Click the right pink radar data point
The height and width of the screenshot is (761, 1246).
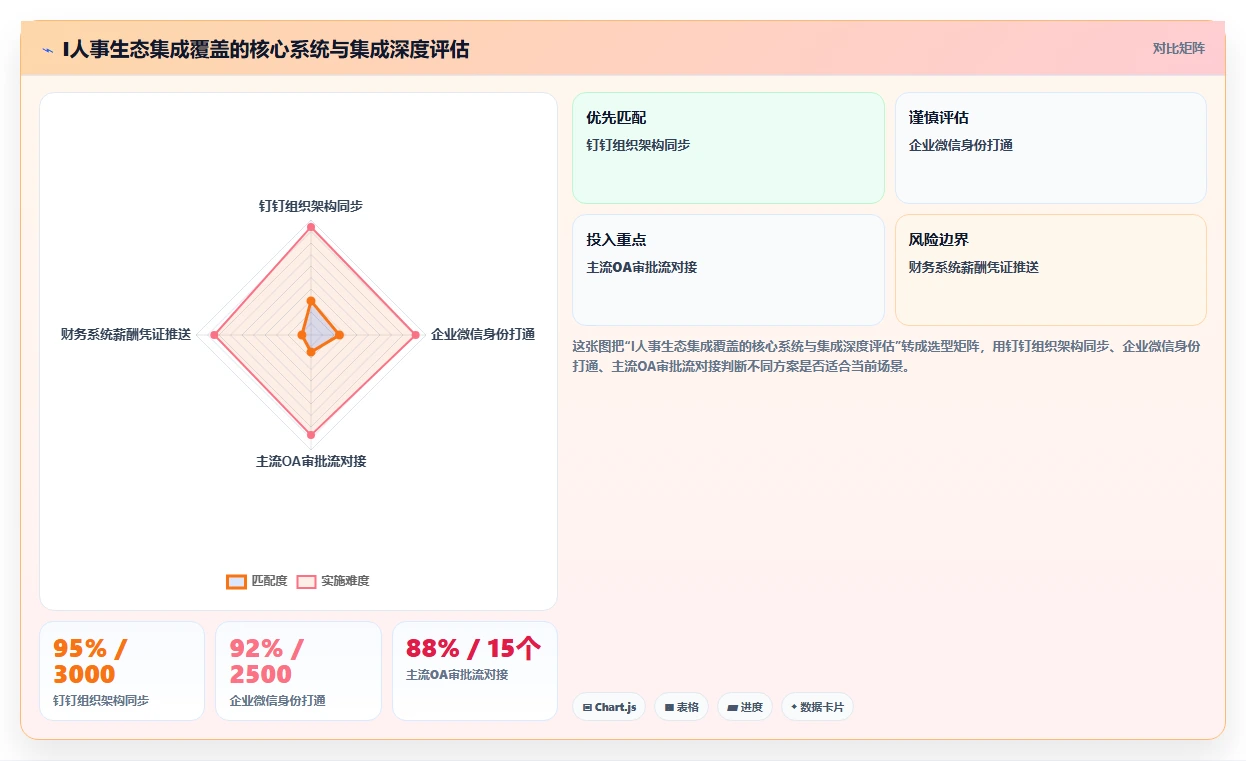click(415, 335)
